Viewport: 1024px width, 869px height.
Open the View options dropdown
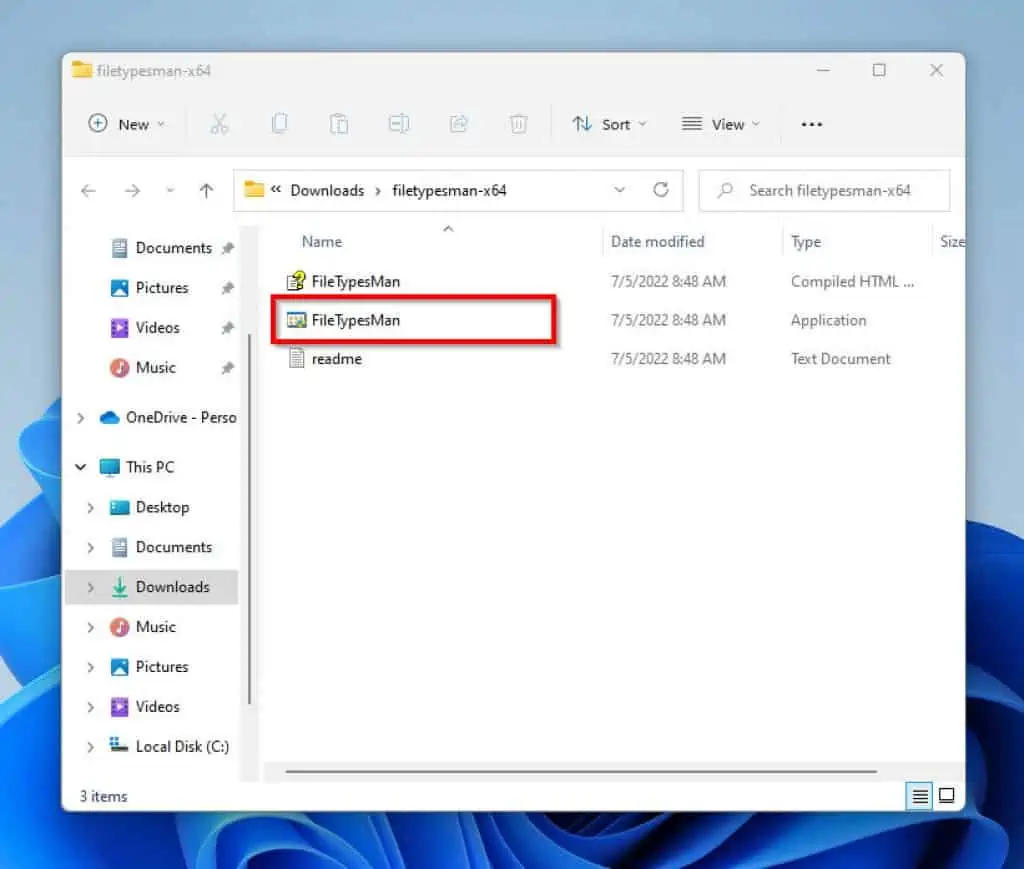click(x=720, y=123)
